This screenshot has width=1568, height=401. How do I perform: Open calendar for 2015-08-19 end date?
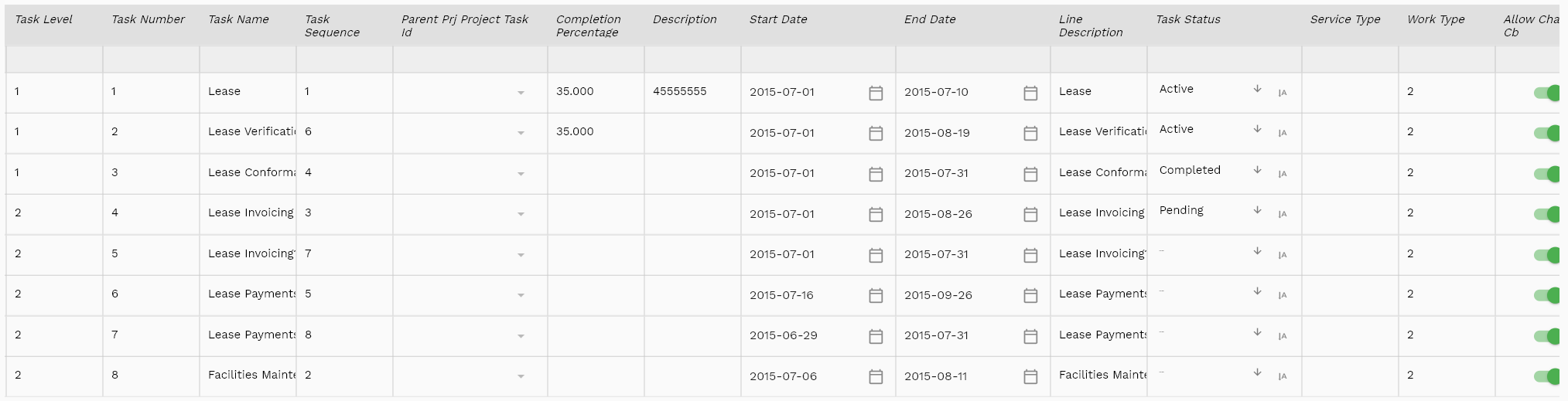(1030, 134)
